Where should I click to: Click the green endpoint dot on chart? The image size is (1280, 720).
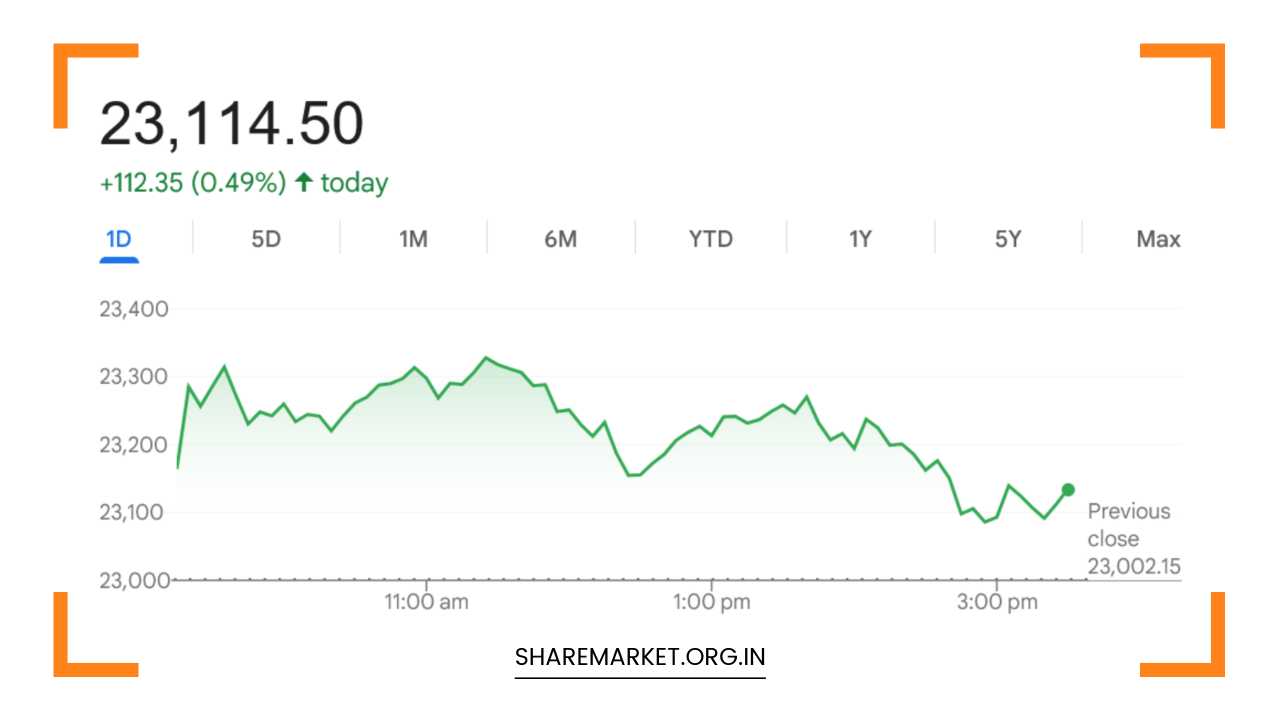pos(1066,489)
